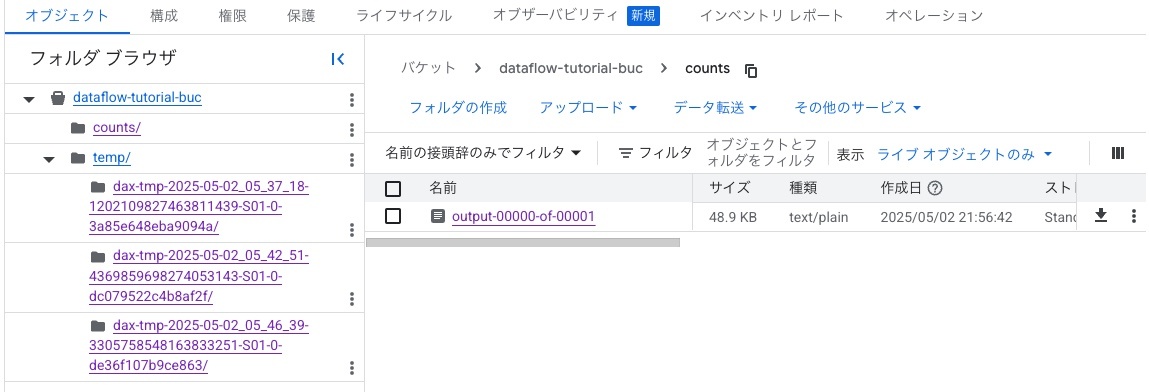This screenshot has width=1149, height=392.
Task: Click the counts breadcrumb label
Action: pyautogui.click(x=707, y=68)
